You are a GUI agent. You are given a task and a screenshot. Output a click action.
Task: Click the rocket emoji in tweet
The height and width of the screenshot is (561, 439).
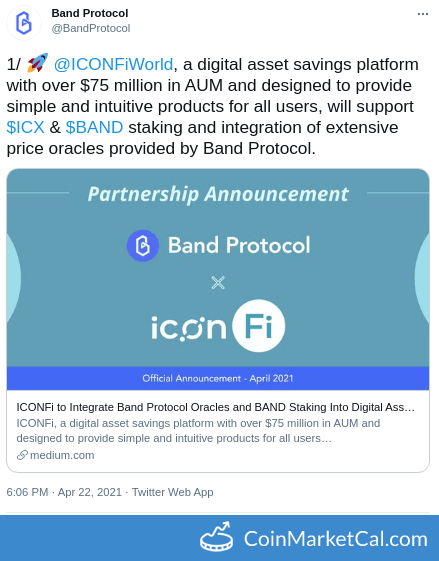click(x=37, y=63)
